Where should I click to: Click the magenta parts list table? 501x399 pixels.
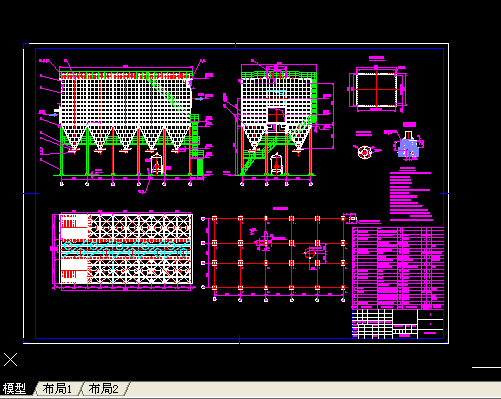pyautogui.click(x=398, y=268)
